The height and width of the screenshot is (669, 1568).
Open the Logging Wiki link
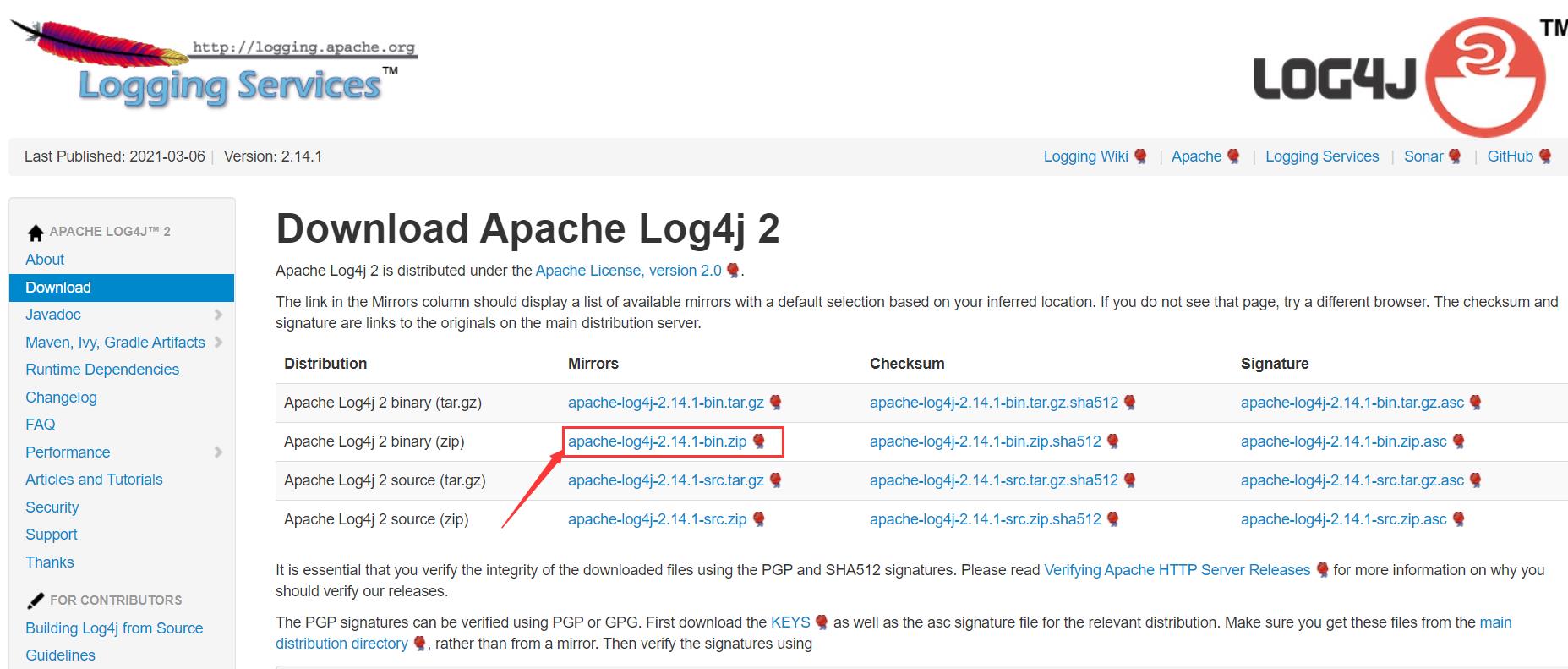1085,156
